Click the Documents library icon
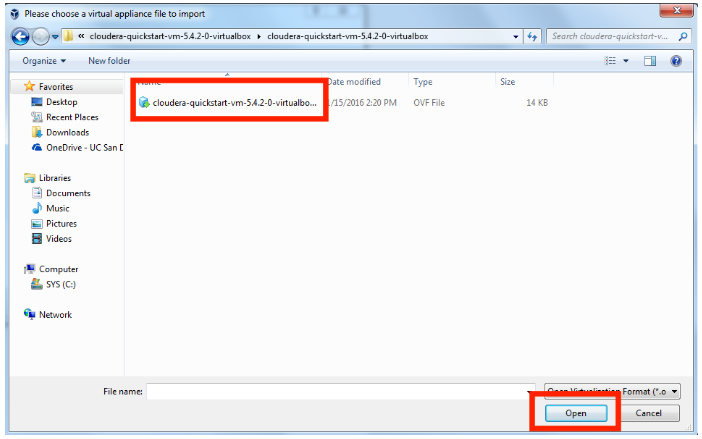This screenshot has width=702, height=439. [x=37, y=193]
